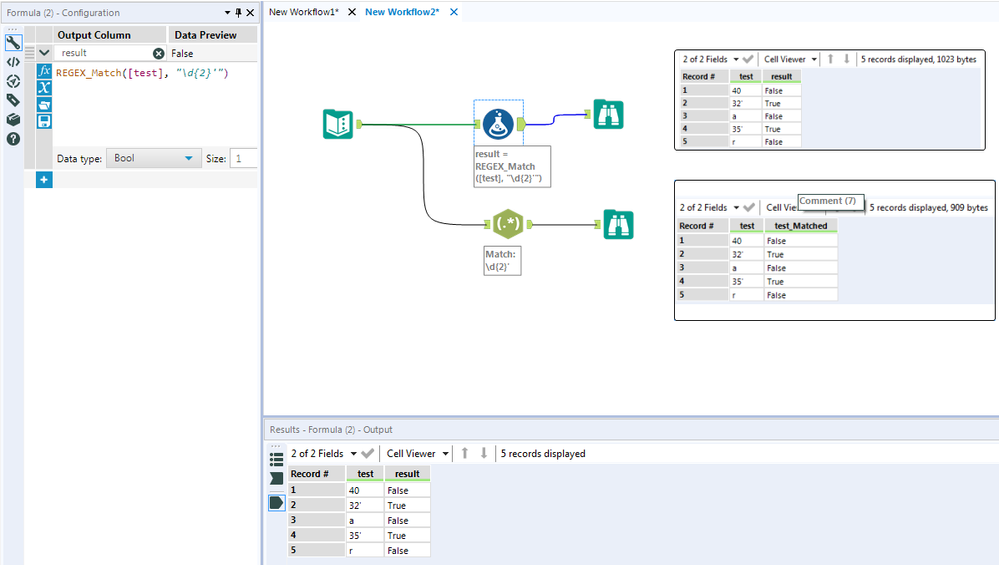Click the Output Column header
This screenshot has height=565, width=999.
pyautogui.click(x=110, y=35)
